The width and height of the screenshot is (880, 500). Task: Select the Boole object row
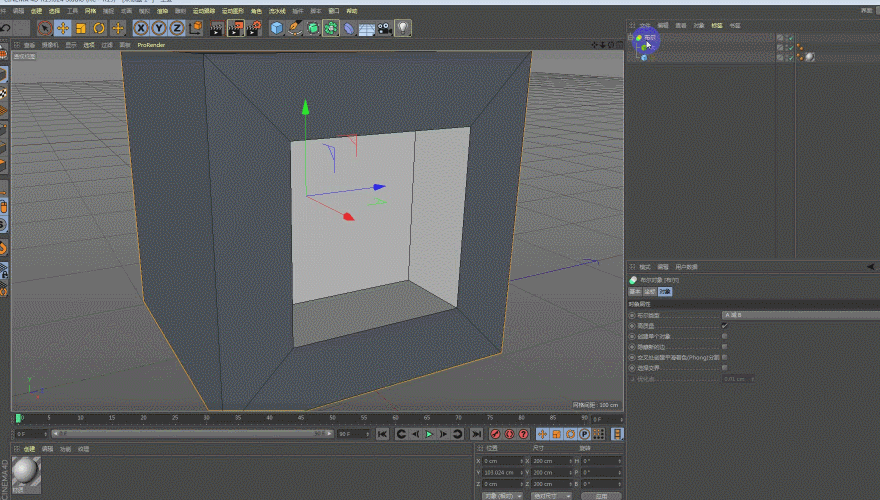(x=702, y=38)
